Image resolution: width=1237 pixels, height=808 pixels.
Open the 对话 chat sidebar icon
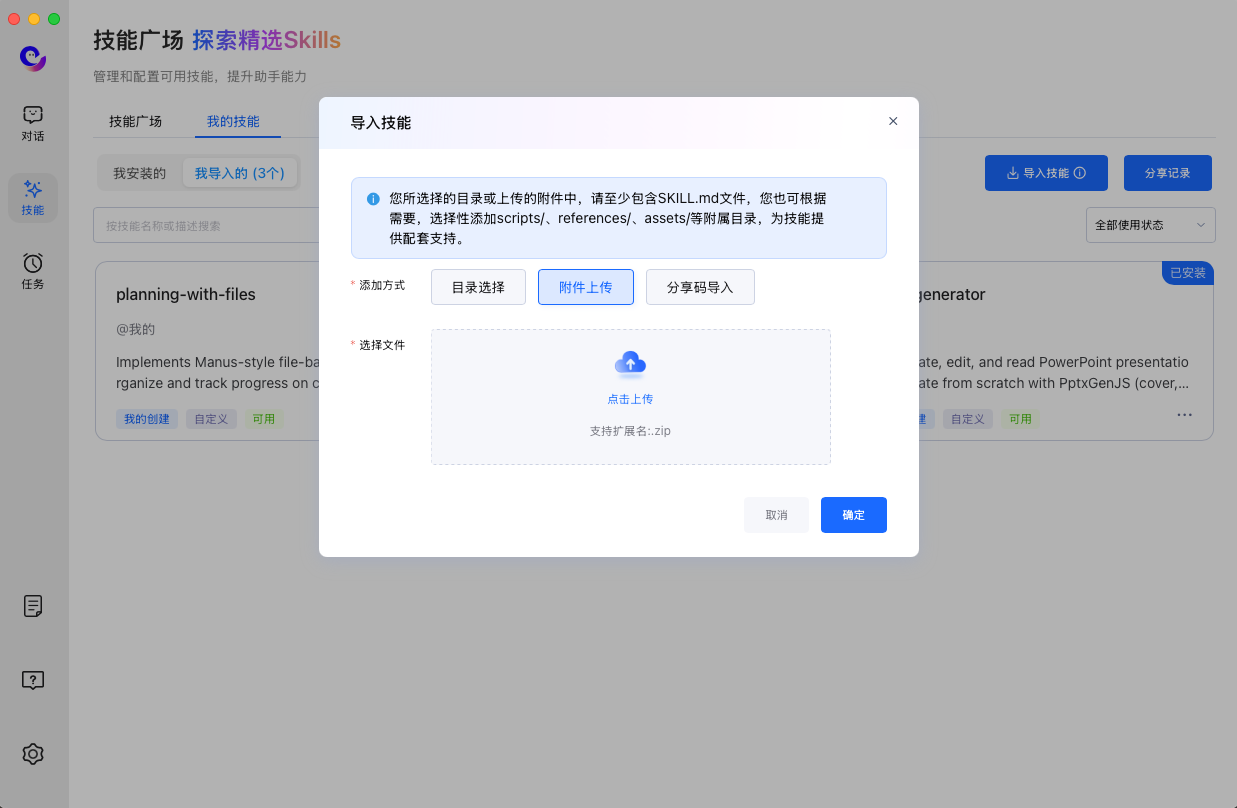coord(33,124)
